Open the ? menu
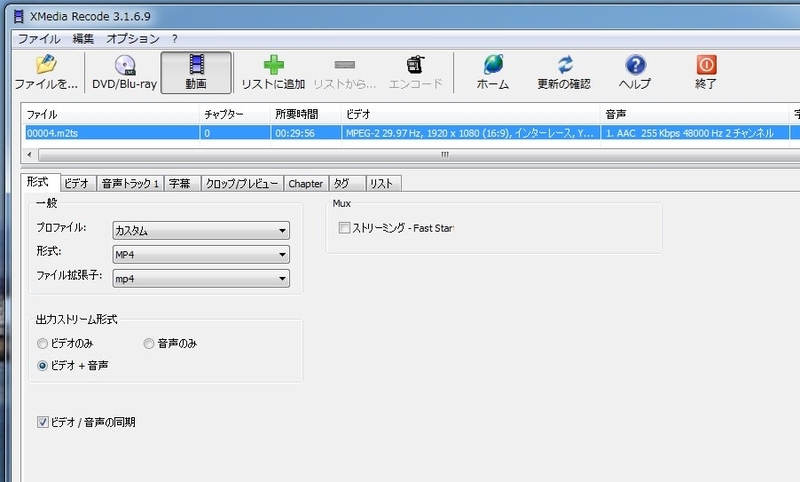The image size is (800, 482). pyautogui.click(x=174, y=39)
